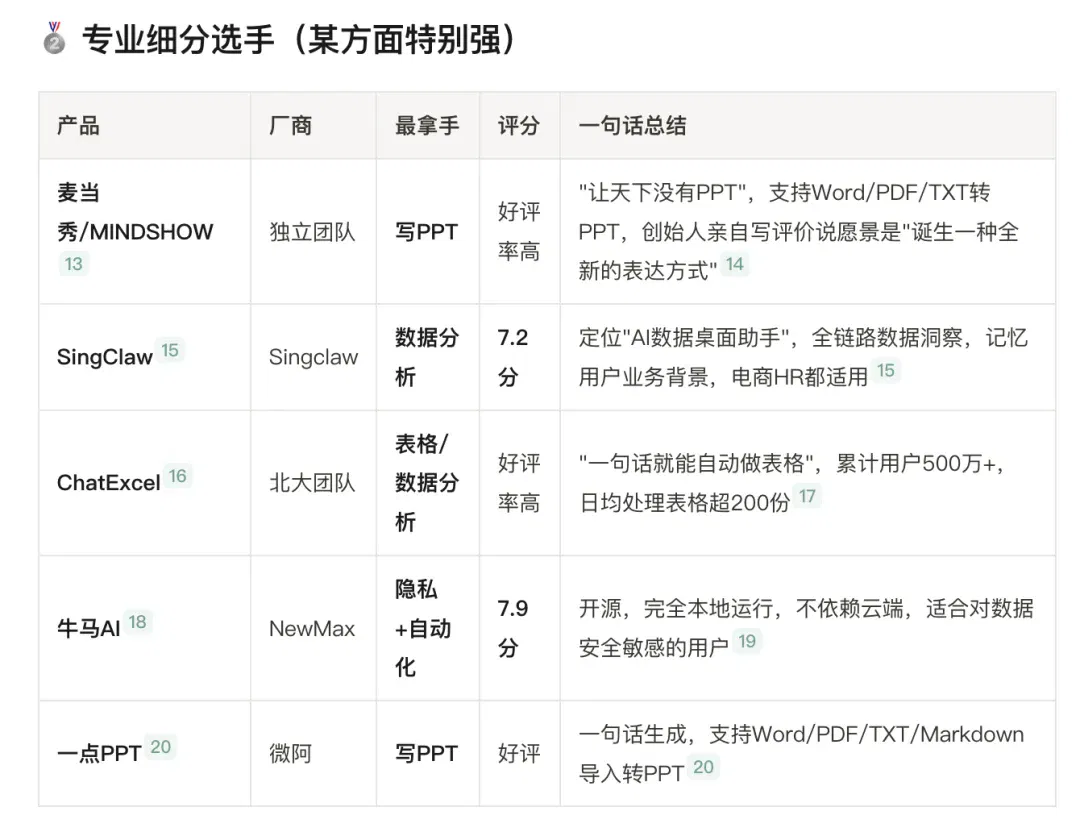The height and width of the screenshot is (832, 1080).
Task: Click the summary starting 开源，完全本地运行
Action: tap(806, 628)
